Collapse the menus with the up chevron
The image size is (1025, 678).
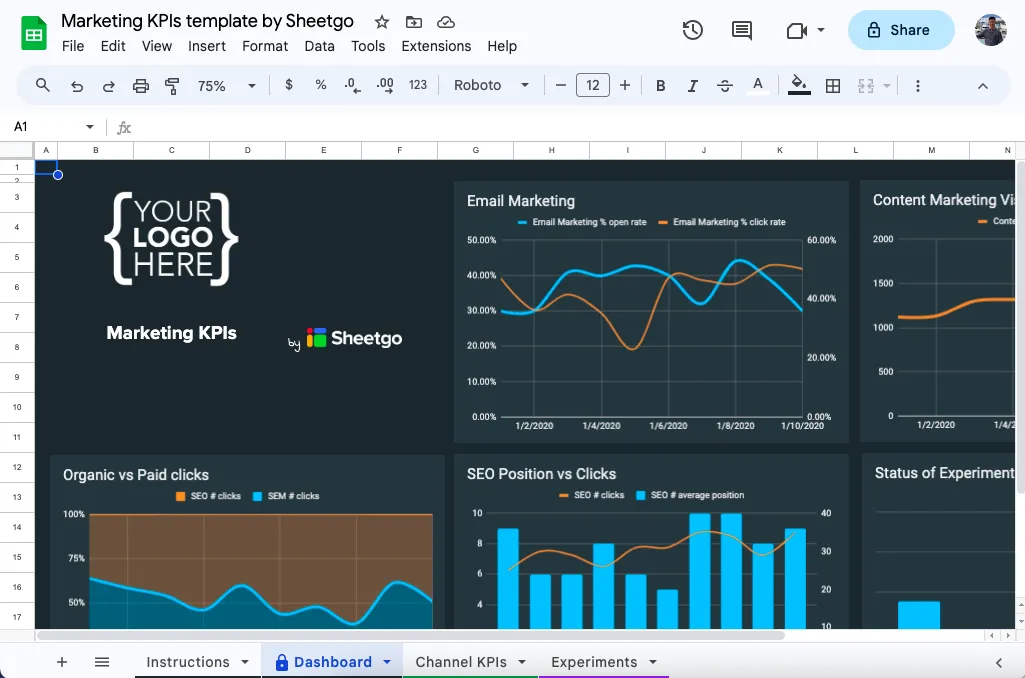pyautogui.click(x=983, y=86)
